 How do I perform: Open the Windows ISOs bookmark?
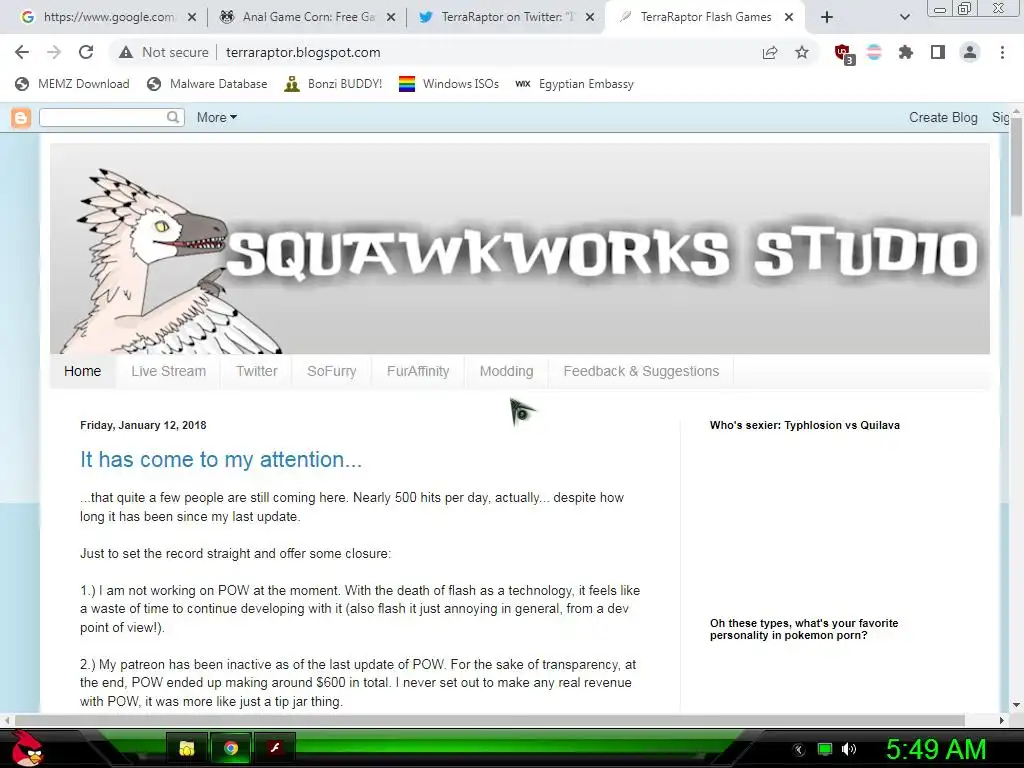pos(449,84)
